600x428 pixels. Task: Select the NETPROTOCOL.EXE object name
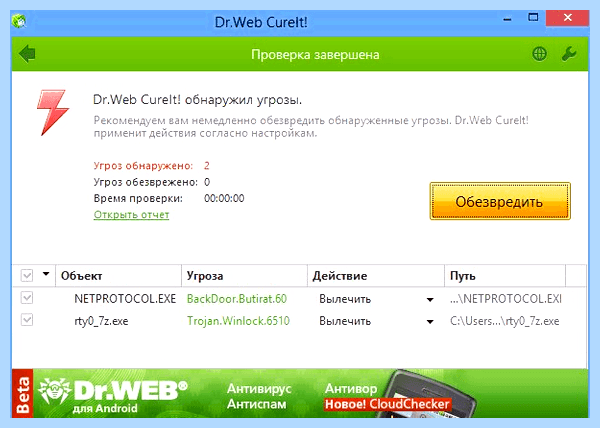pos(125,299)
